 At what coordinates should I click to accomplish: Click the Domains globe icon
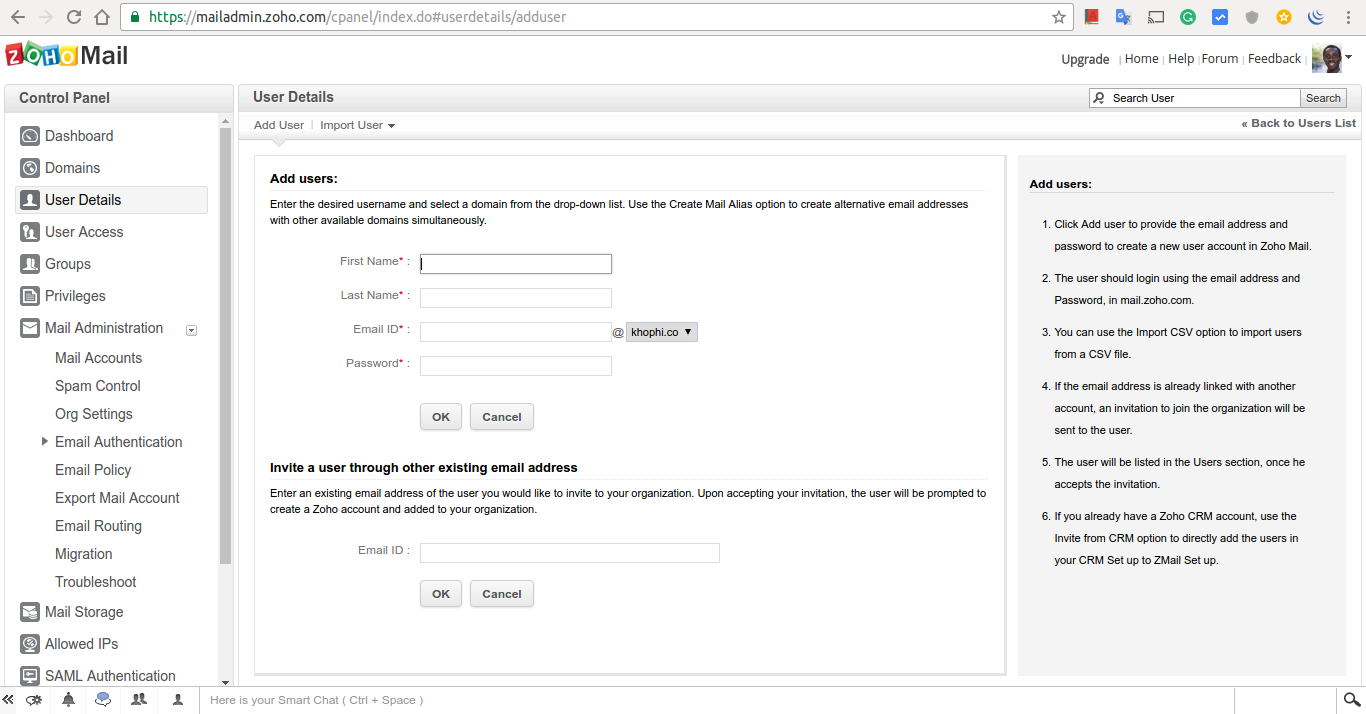tap(29, 168)
